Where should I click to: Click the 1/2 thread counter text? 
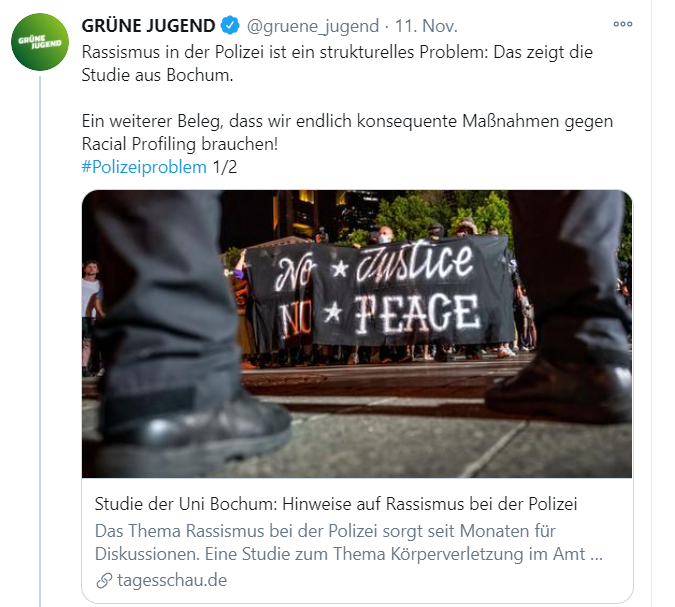pyautogui.click(x=225, y=167)
